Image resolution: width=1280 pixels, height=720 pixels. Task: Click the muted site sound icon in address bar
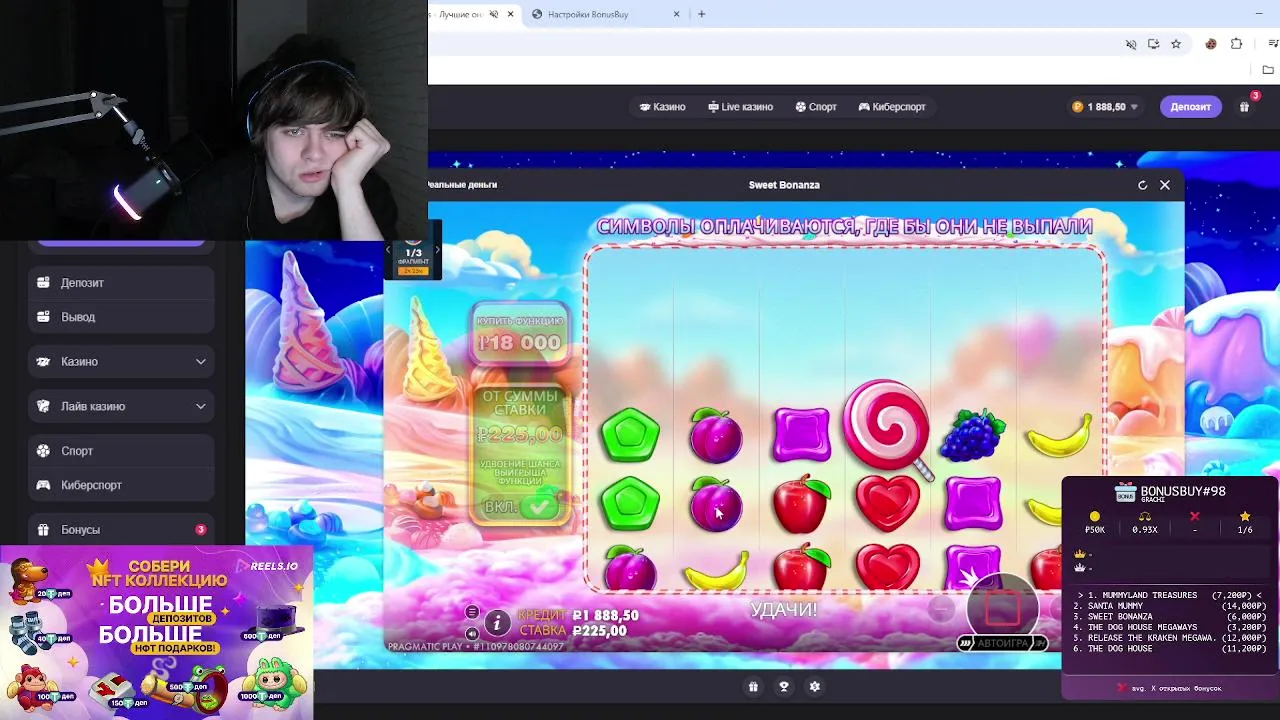point(1131,44)
